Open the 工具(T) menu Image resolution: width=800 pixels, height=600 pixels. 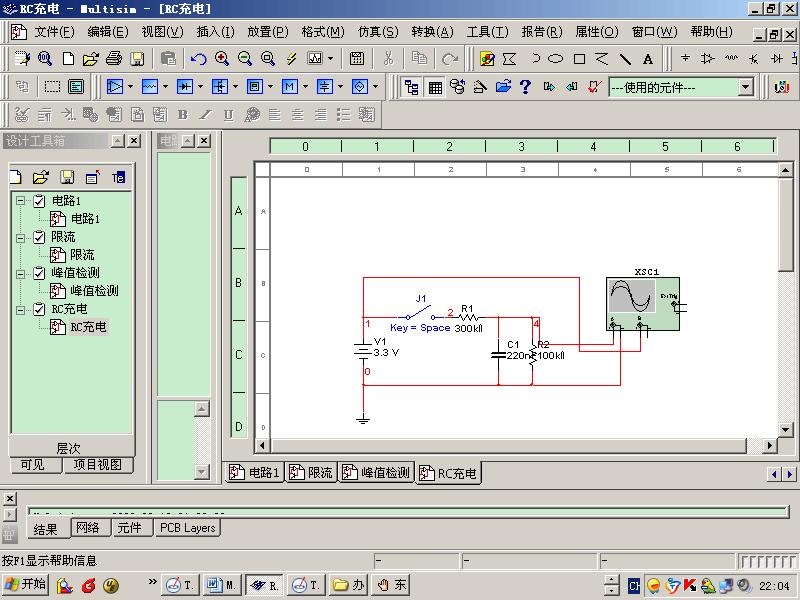point(487,32)
